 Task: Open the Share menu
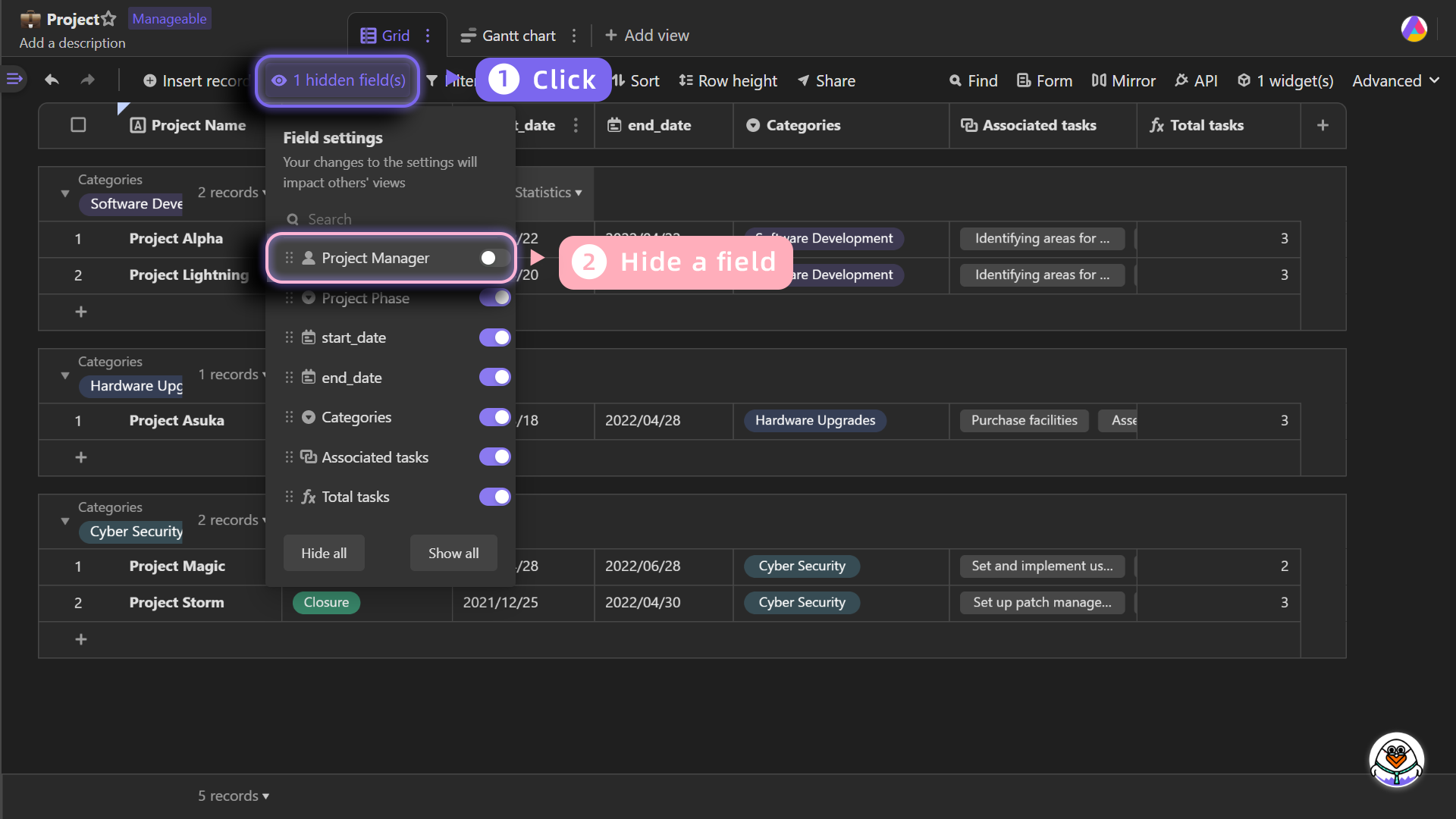point(826,80)
